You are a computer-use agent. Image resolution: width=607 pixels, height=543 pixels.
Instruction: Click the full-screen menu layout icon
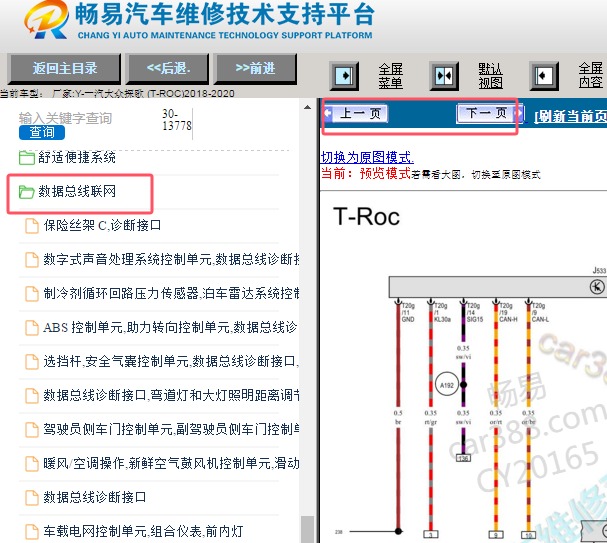(x=344, y=75)
